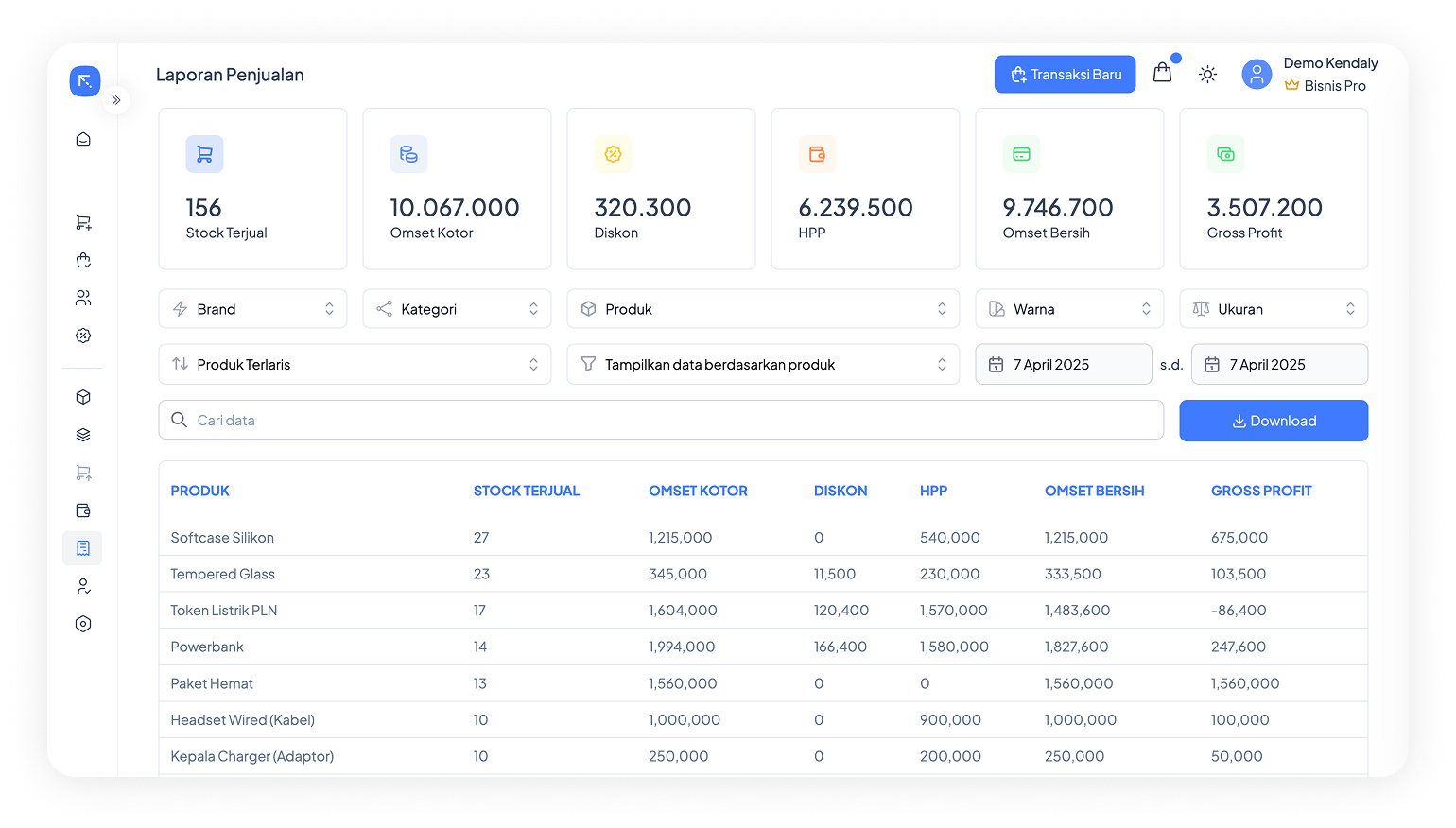Open the Kategori filter dropdown
1456x828 pixels.
457,309
